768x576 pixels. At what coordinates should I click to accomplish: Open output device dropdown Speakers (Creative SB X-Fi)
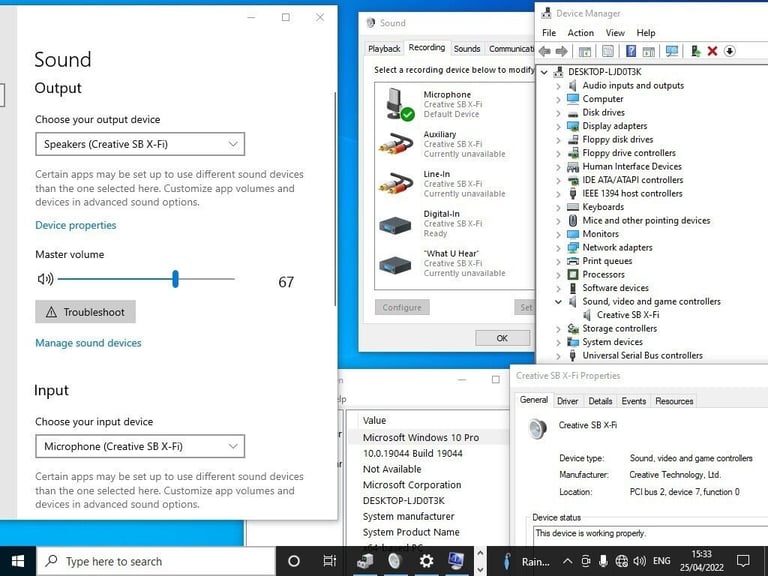(140, 144)
